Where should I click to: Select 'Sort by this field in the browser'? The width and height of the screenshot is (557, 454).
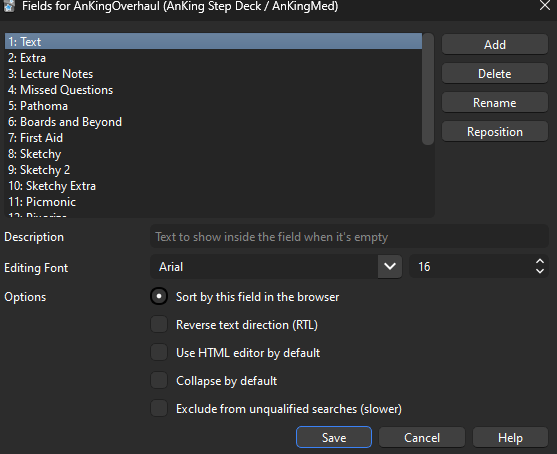tap(159, 296)
